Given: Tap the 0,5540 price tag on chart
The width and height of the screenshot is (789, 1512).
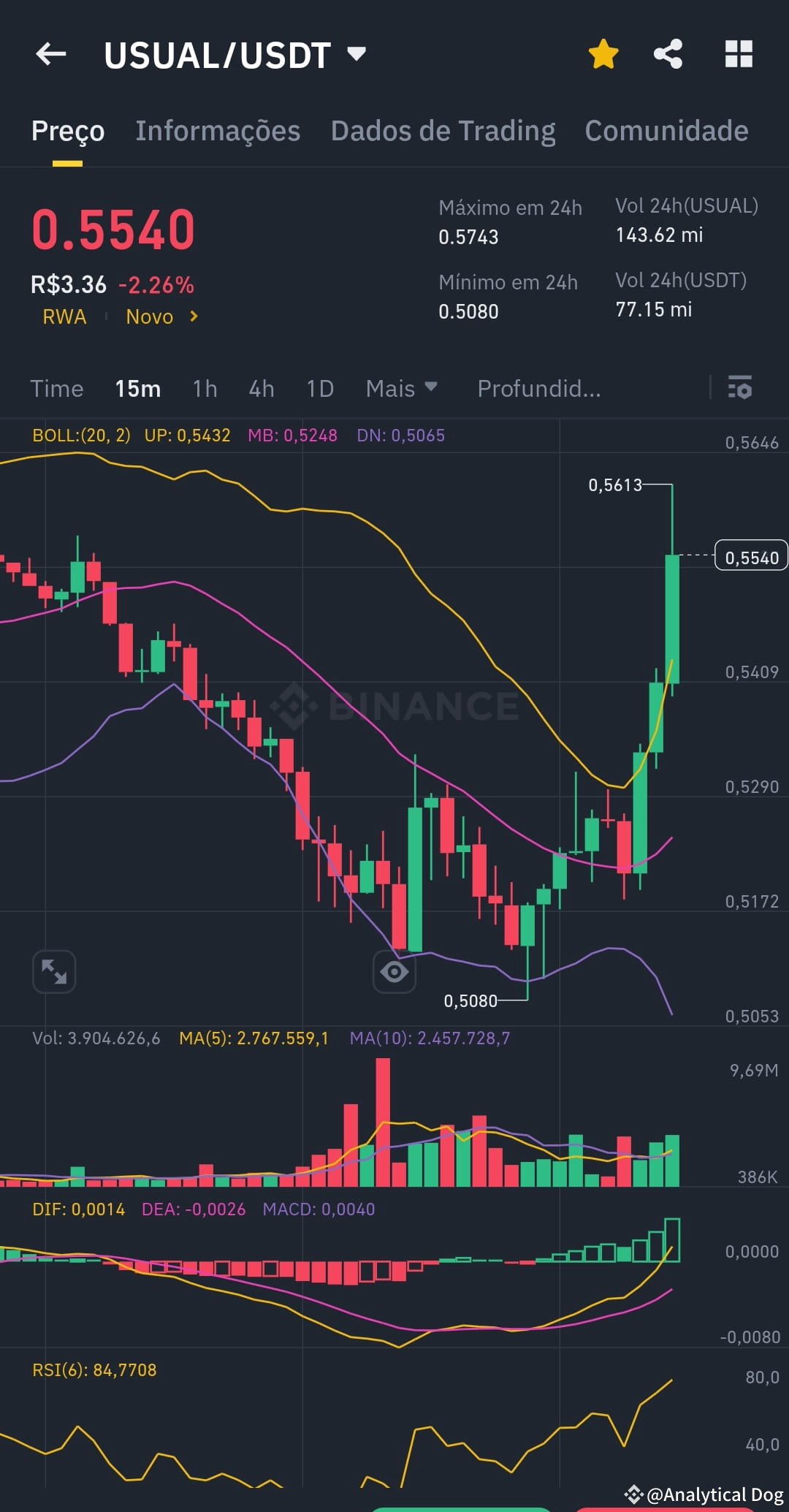Looking at the screenshot, I should (751, 557).
